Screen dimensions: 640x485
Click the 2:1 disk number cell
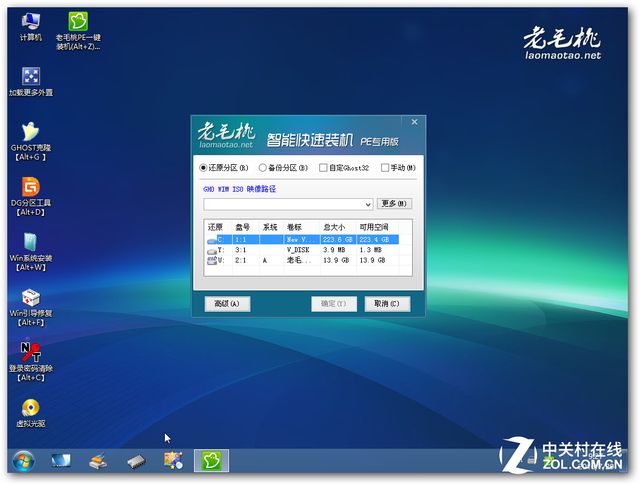240,260
